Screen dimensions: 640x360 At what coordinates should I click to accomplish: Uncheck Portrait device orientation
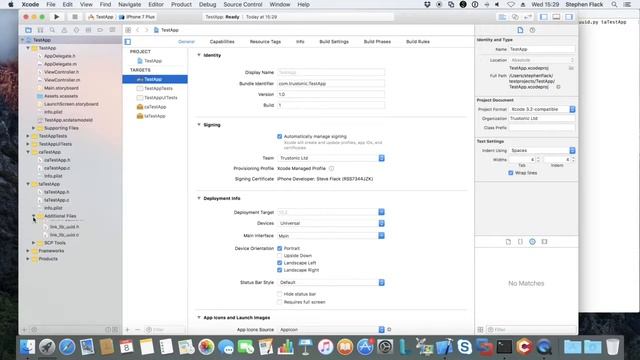280,248
